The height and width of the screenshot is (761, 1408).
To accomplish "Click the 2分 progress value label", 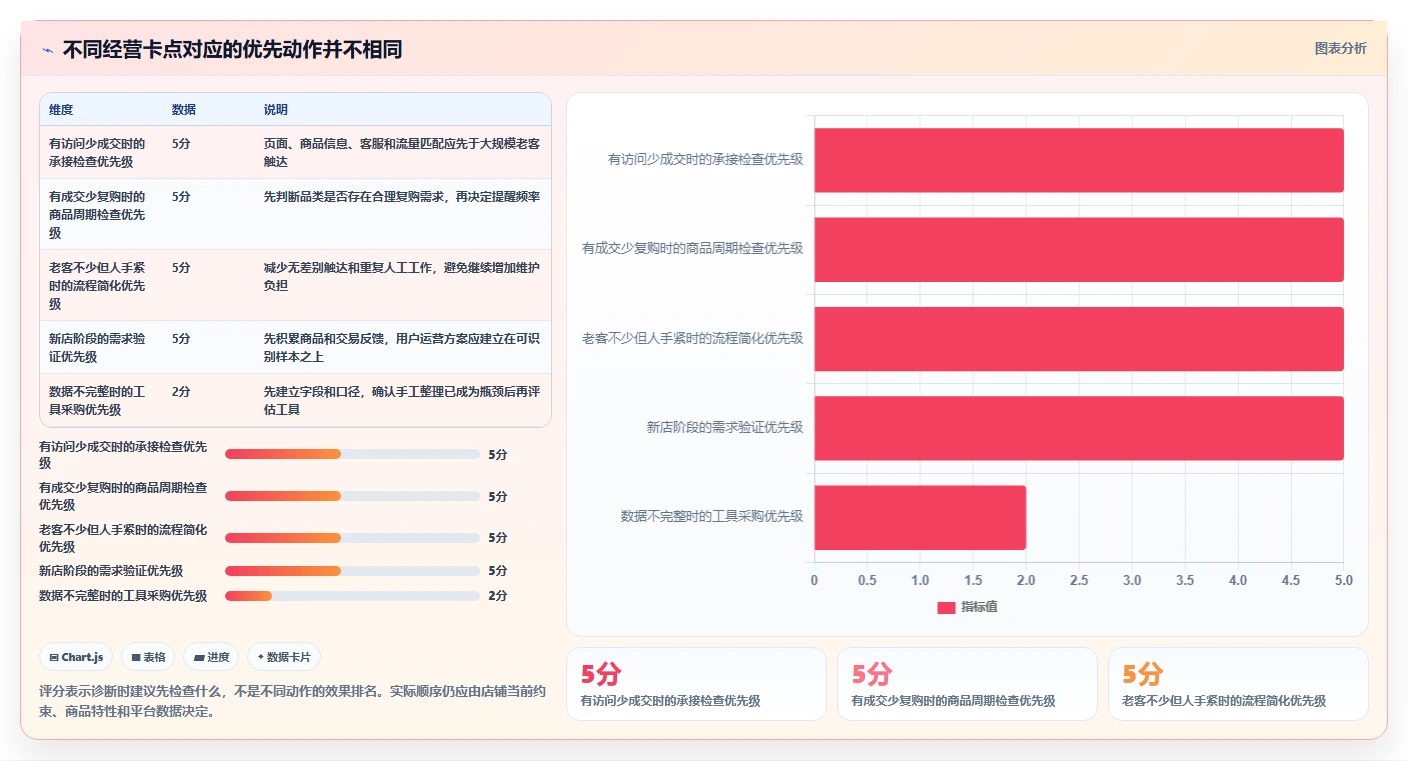I will [x=498, y=596].
